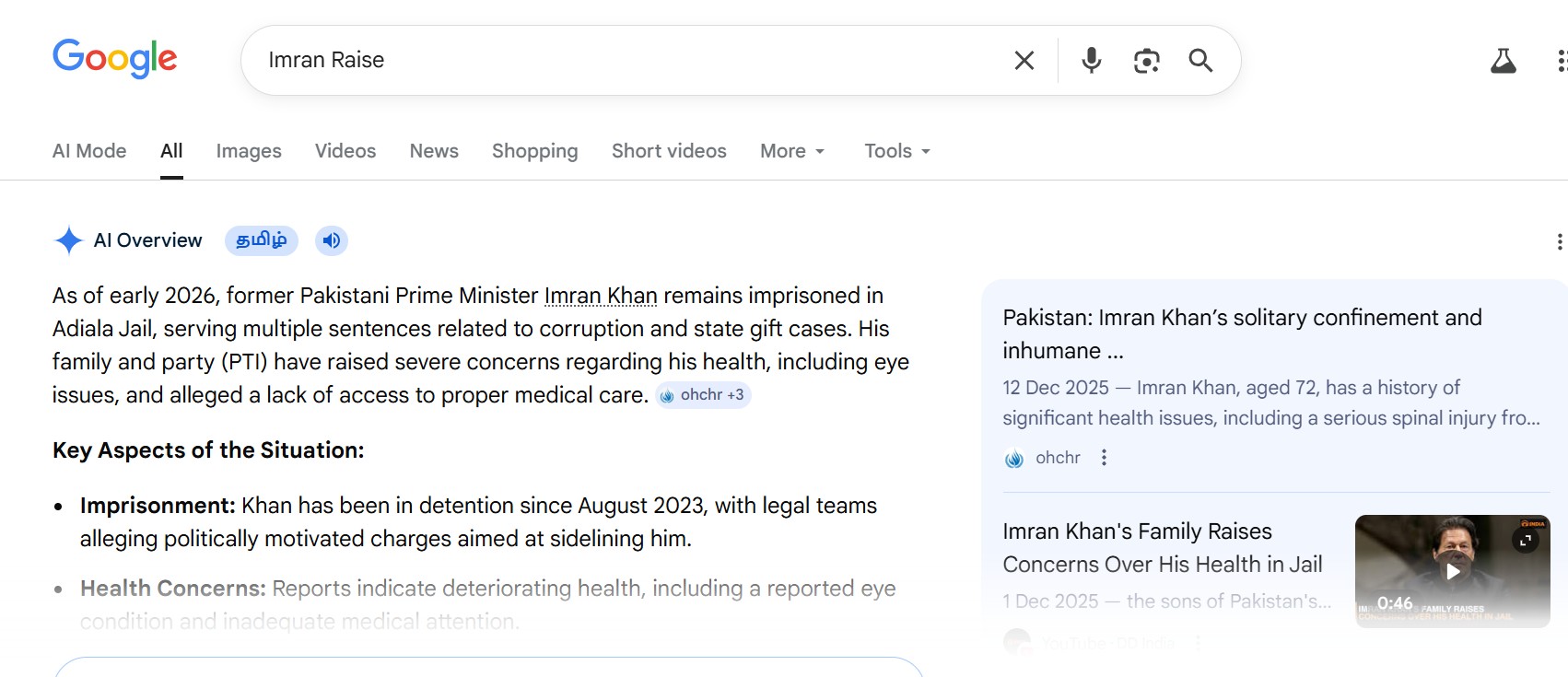The height and width of the screenshot is (677, 1568).
Task: Open the Tools dropdown
Action: coord(897,151)
